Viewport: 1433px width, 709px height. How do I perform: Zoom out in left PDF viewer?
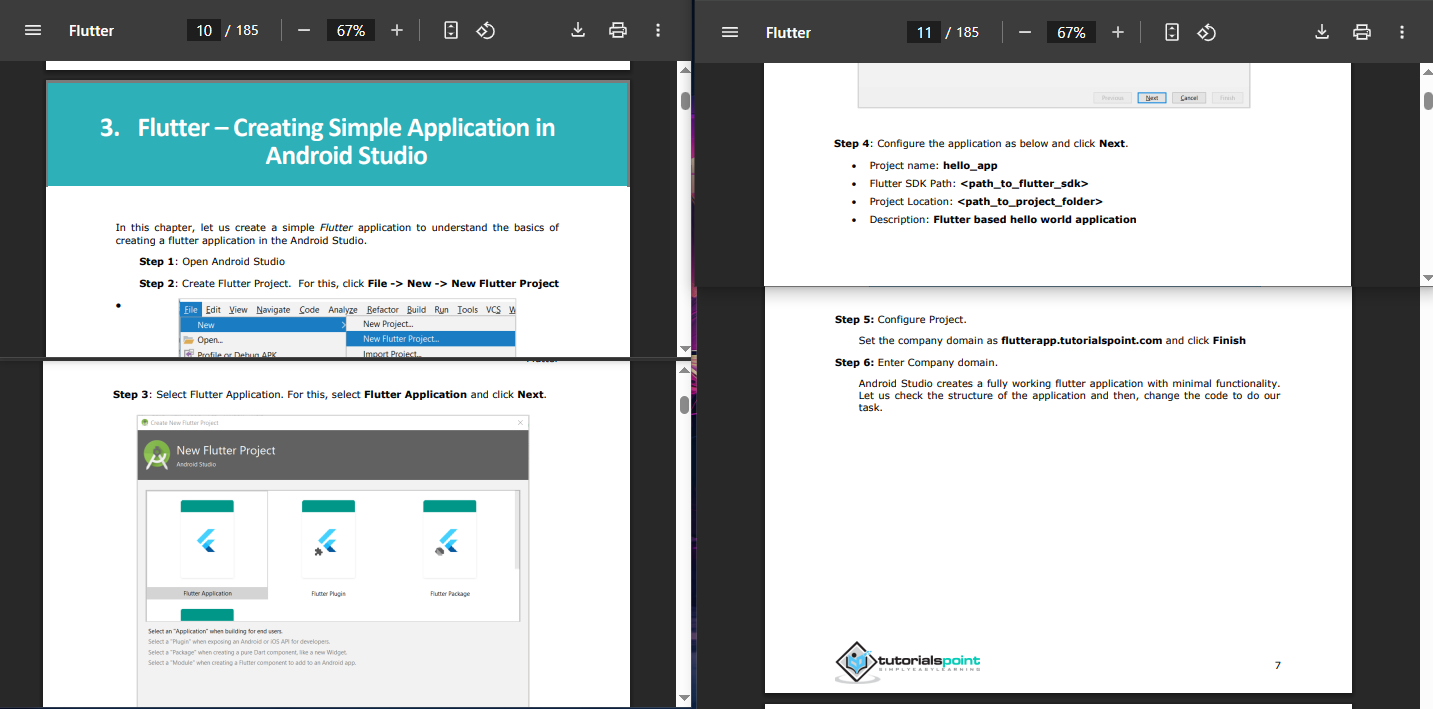[x=303, y=30]
